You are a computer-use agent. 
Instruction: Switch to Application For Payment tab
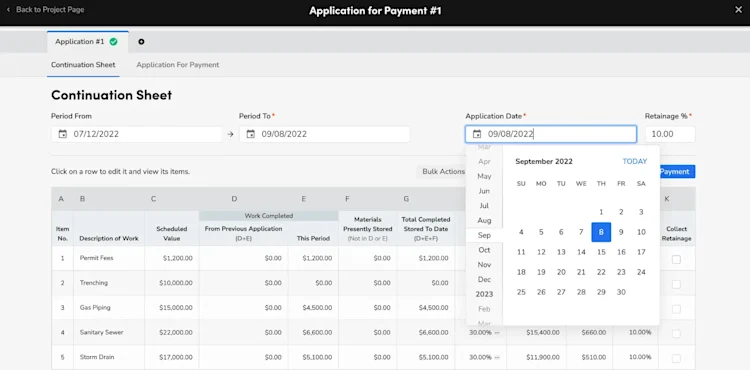(x=177, y=65)
